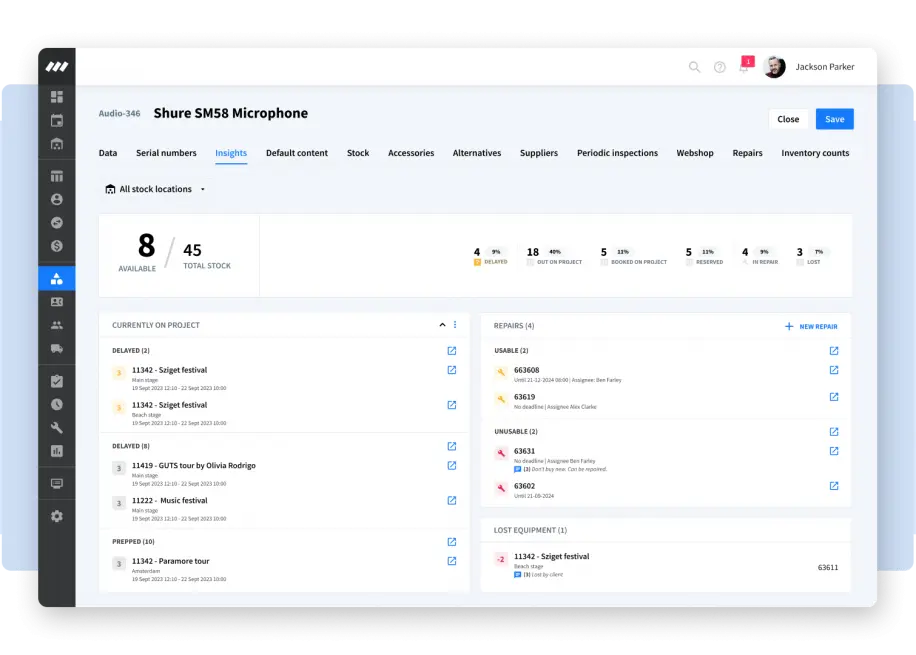Switch to the Suppliers tab

coord(539,153)
